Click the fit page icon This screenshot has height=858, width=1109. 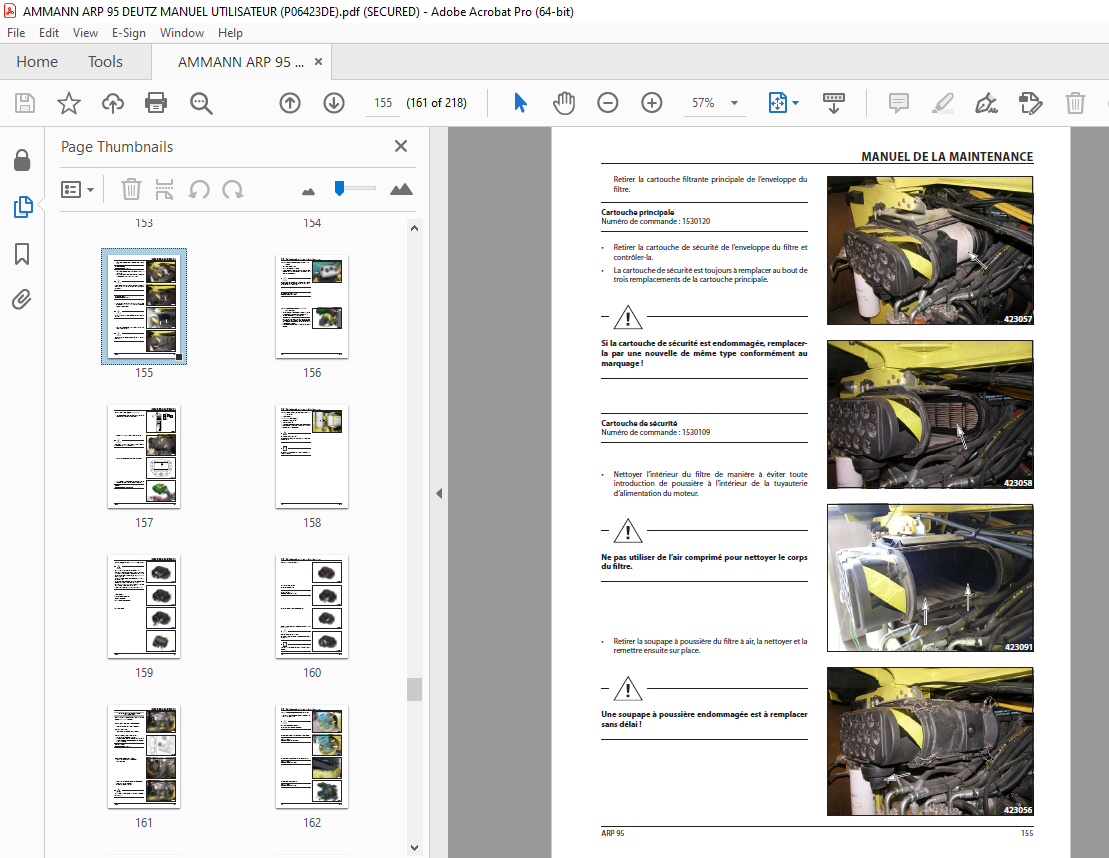pos(777,103)
